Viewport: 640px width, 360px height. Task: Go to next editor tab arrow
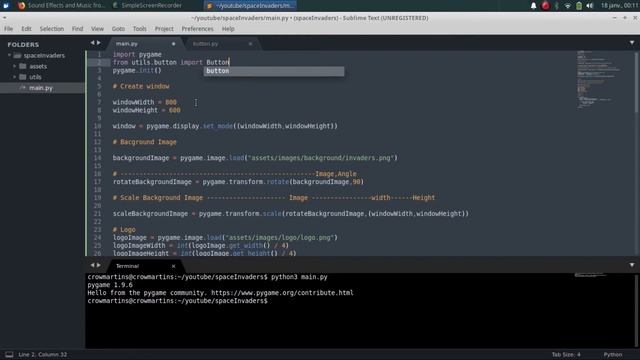click(98, 43)
